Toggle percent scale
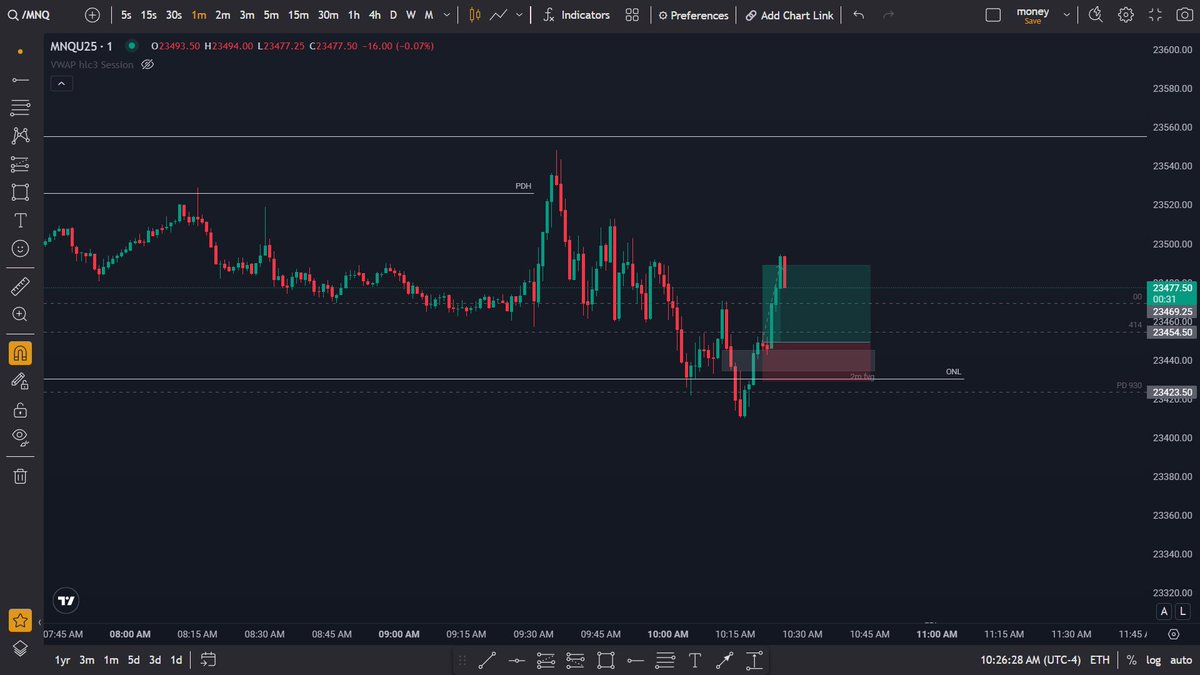The image size is (1200, 675). click(x=1131, y=660)
